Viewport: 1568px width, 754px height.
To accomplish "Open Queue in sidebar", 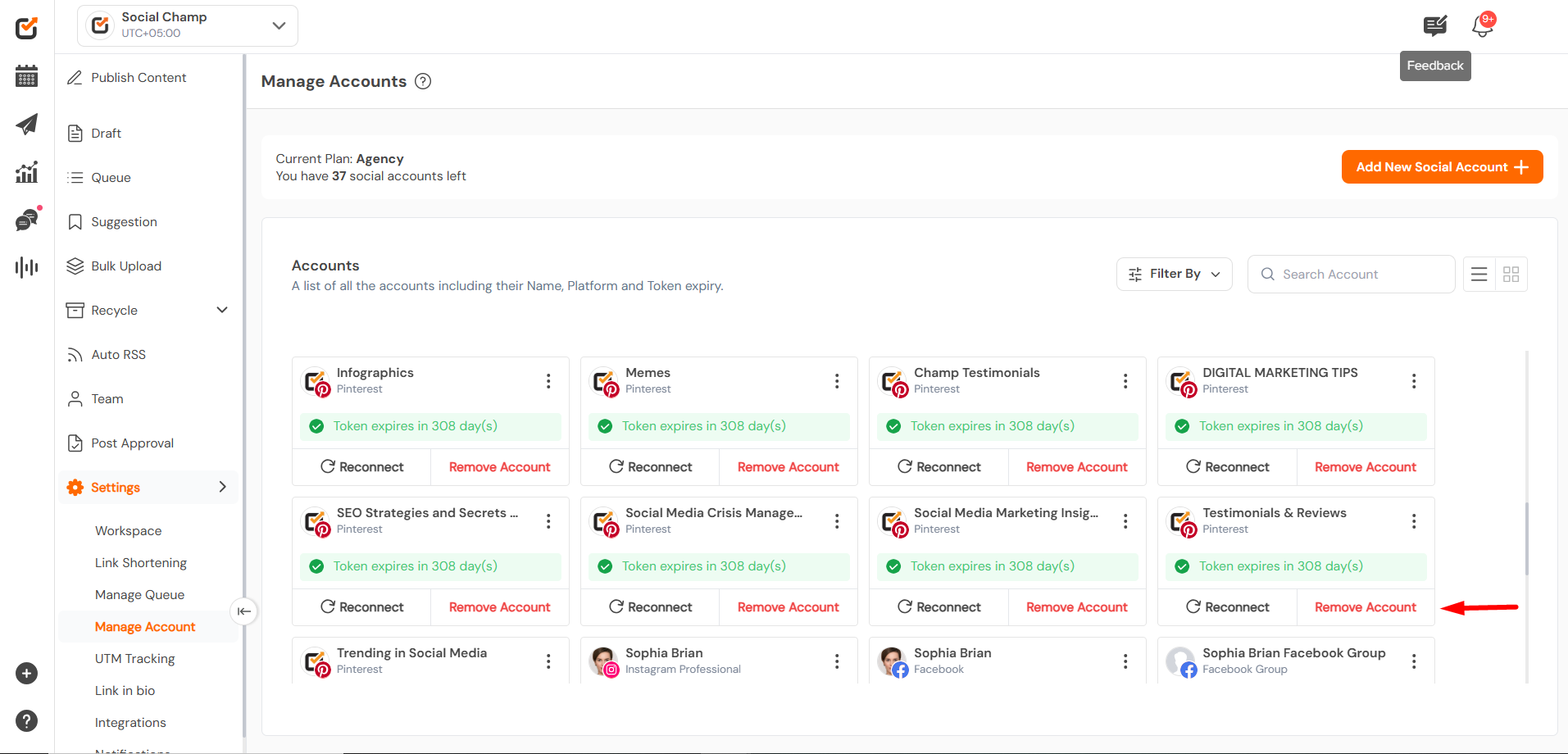I will pyautogui.click(x=111, y=177).
